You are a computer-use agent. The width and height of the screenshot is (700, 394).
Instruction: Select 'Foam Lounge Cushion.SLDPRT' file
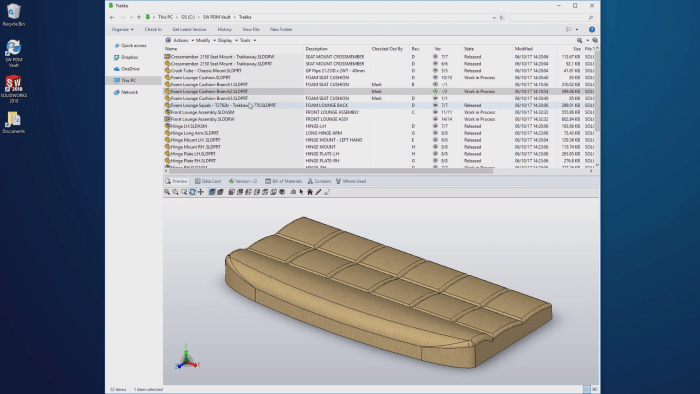click(x=200, y=77)
